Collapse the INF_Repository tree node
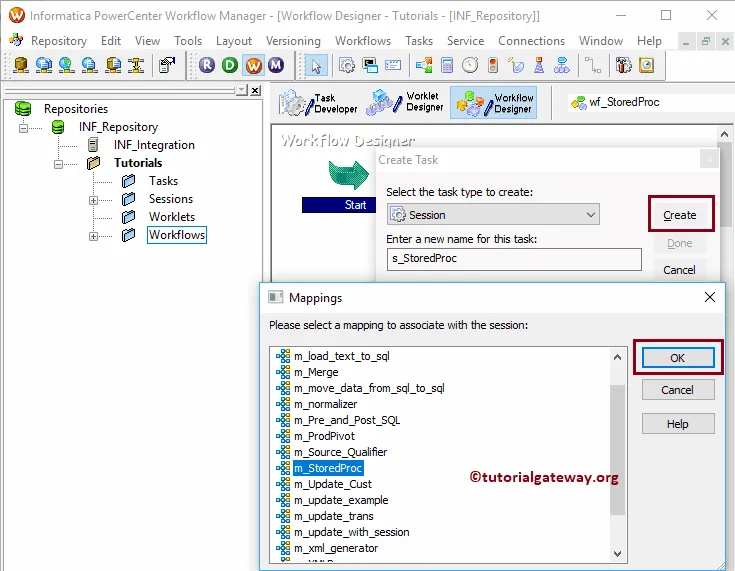Screen dimensions: 735x571 23,128
